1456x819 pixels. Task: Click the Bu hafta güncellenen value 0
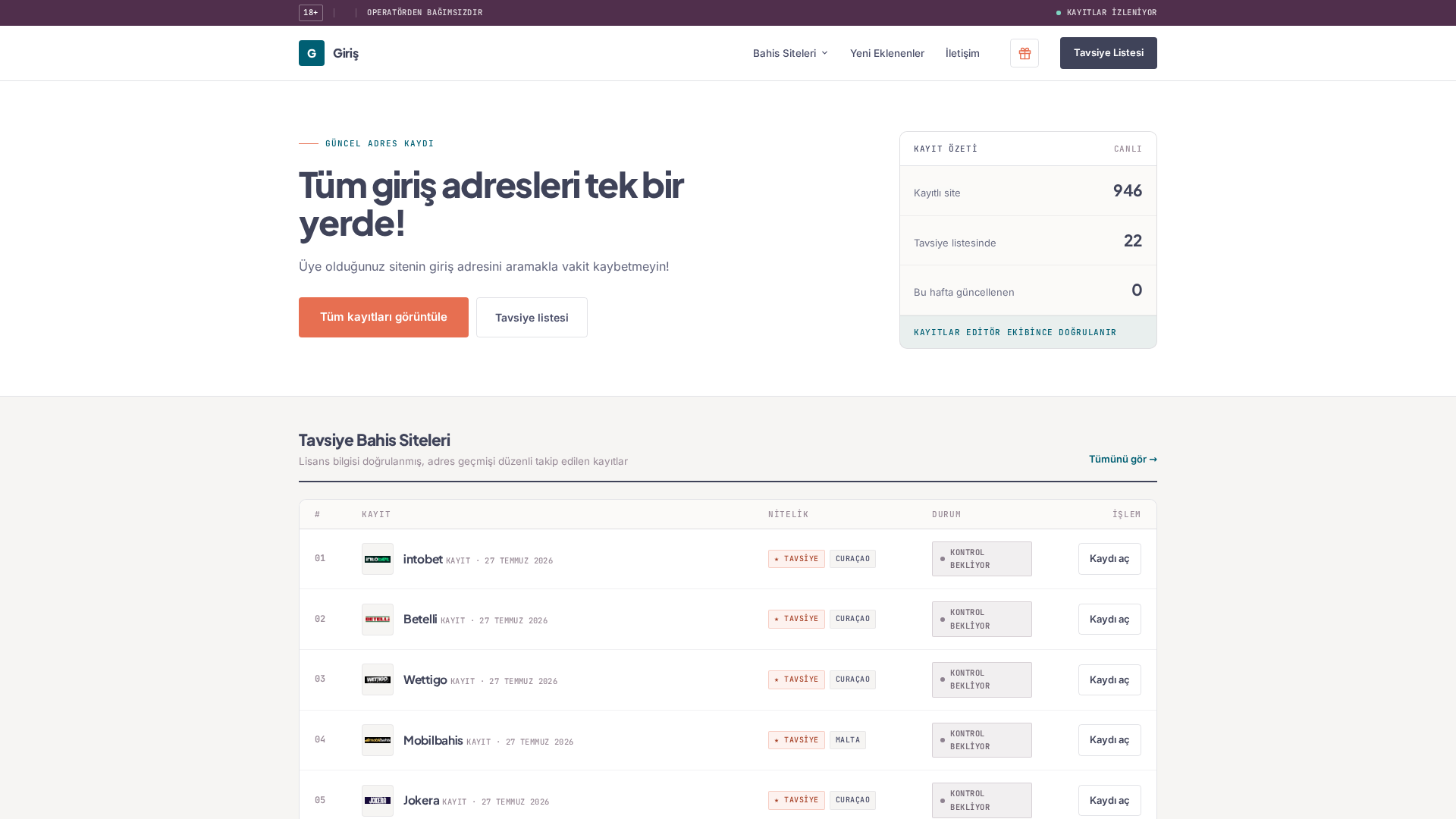pos(1137,290)
